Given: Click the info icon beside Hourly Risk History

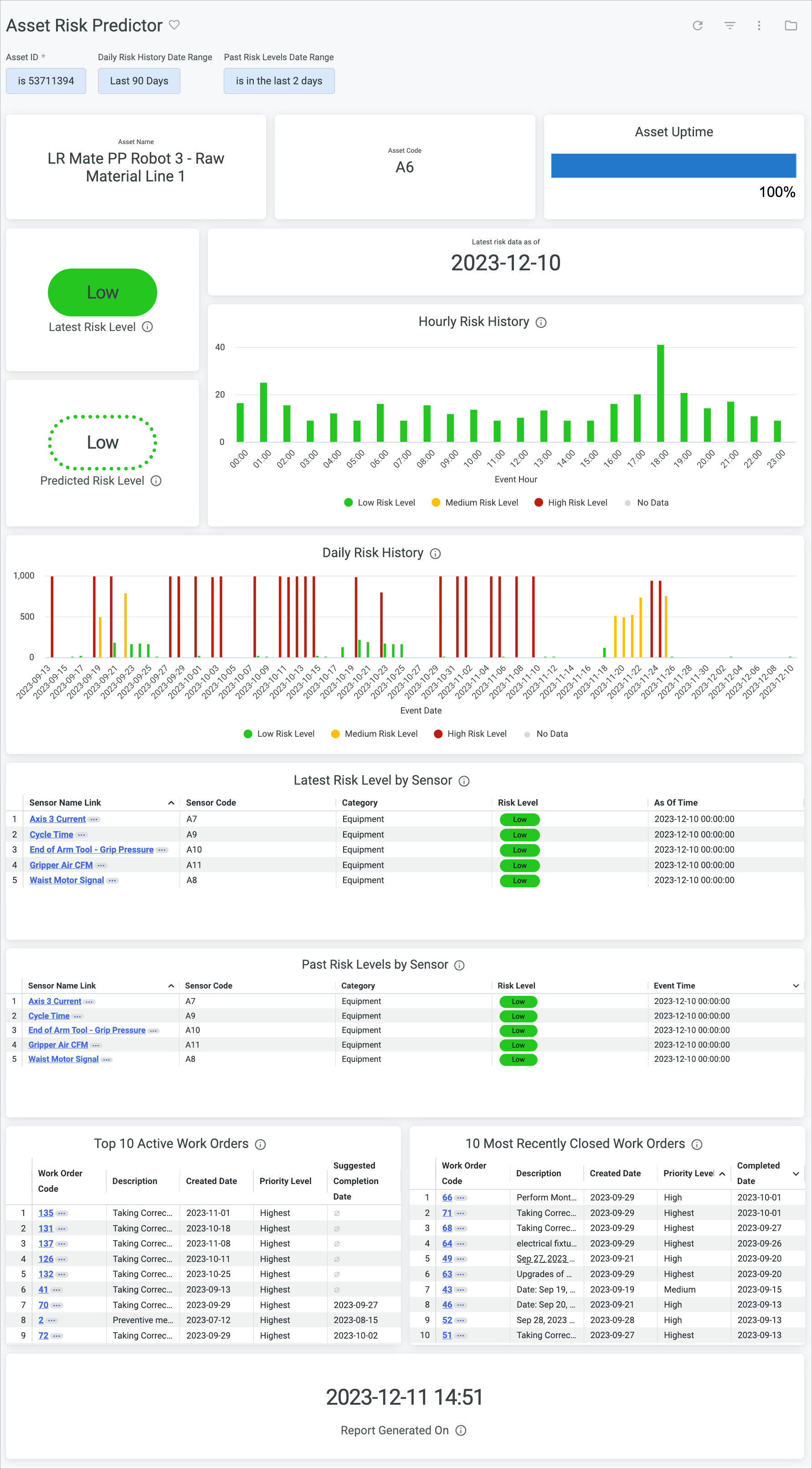Looking at the screenshot, I should (x=540, y=322).
